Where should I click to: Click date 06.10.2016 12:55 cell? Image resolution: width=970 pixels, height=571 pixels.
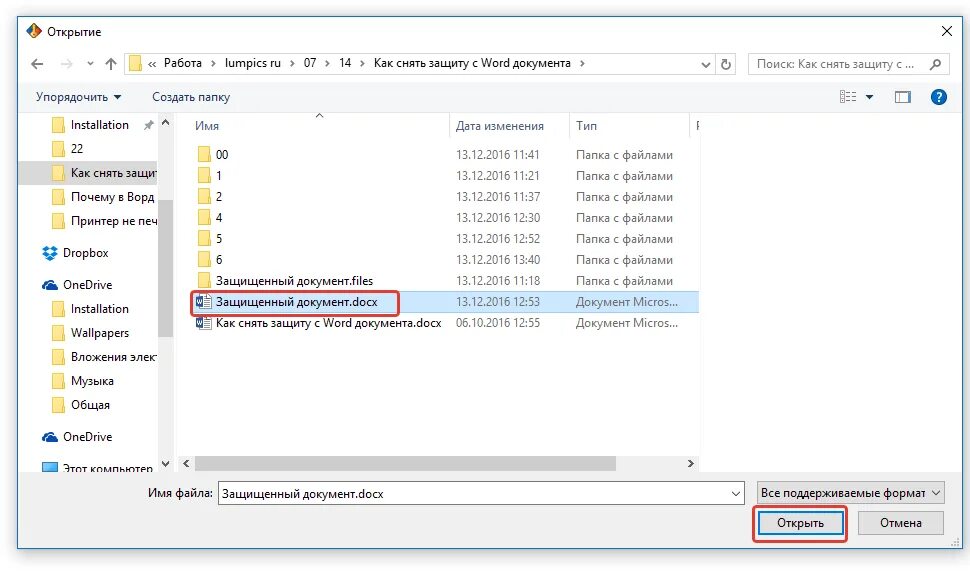pos(498,323)
